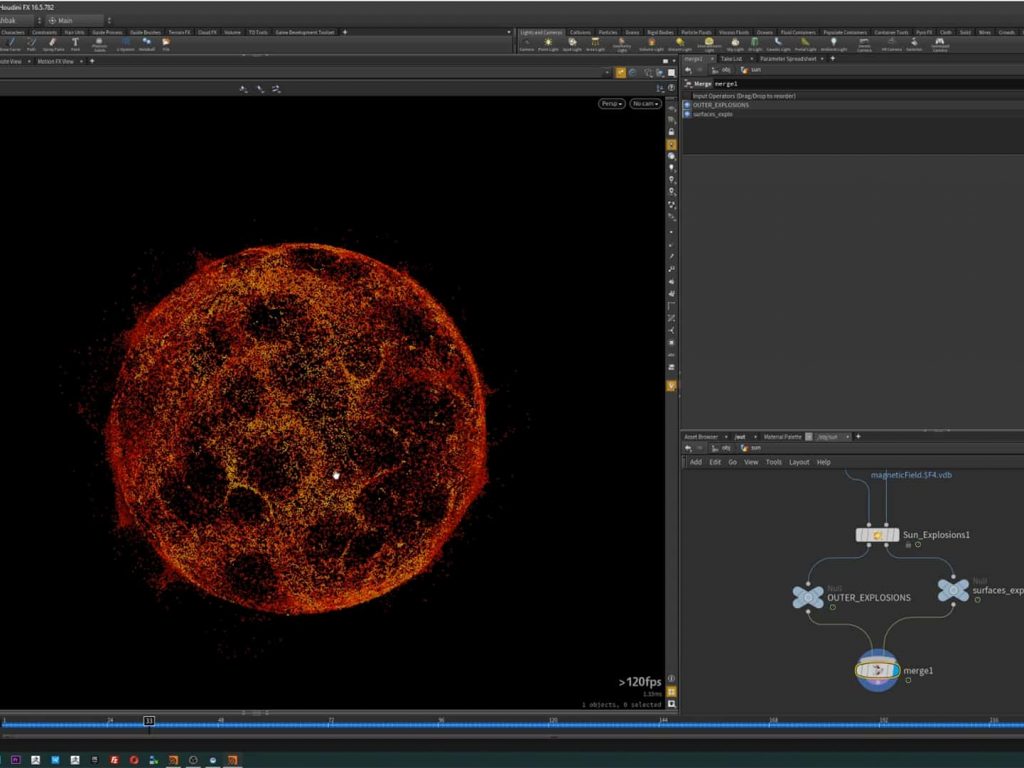
Task: Open the Tools menu in the network editor
Action: point(773,462)
